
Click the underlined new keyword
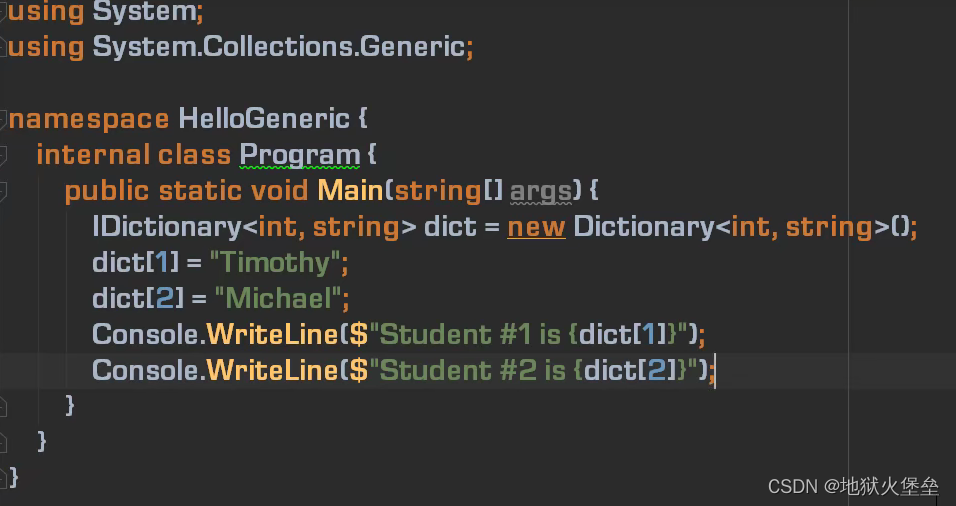pyautogui.click(x=537, y=227)
